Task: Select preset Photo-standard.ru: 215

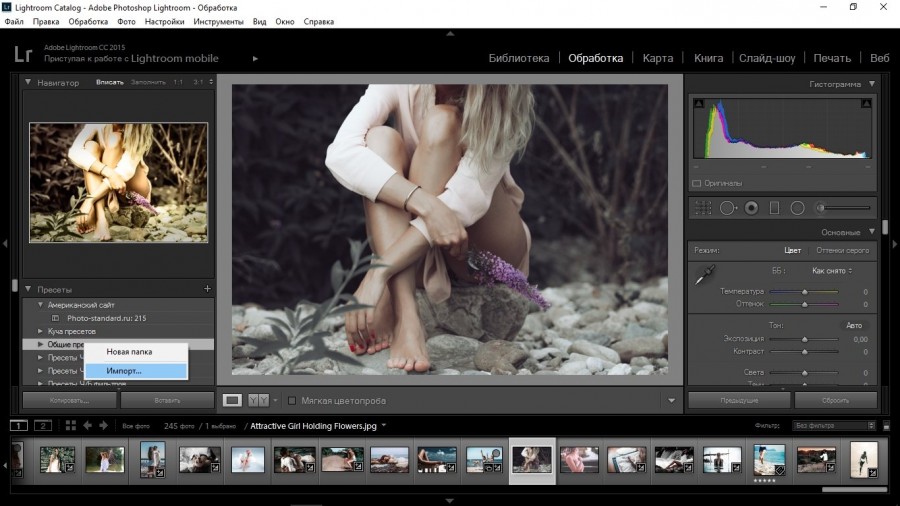Action: pyautogui.click(x=107, y=318)
